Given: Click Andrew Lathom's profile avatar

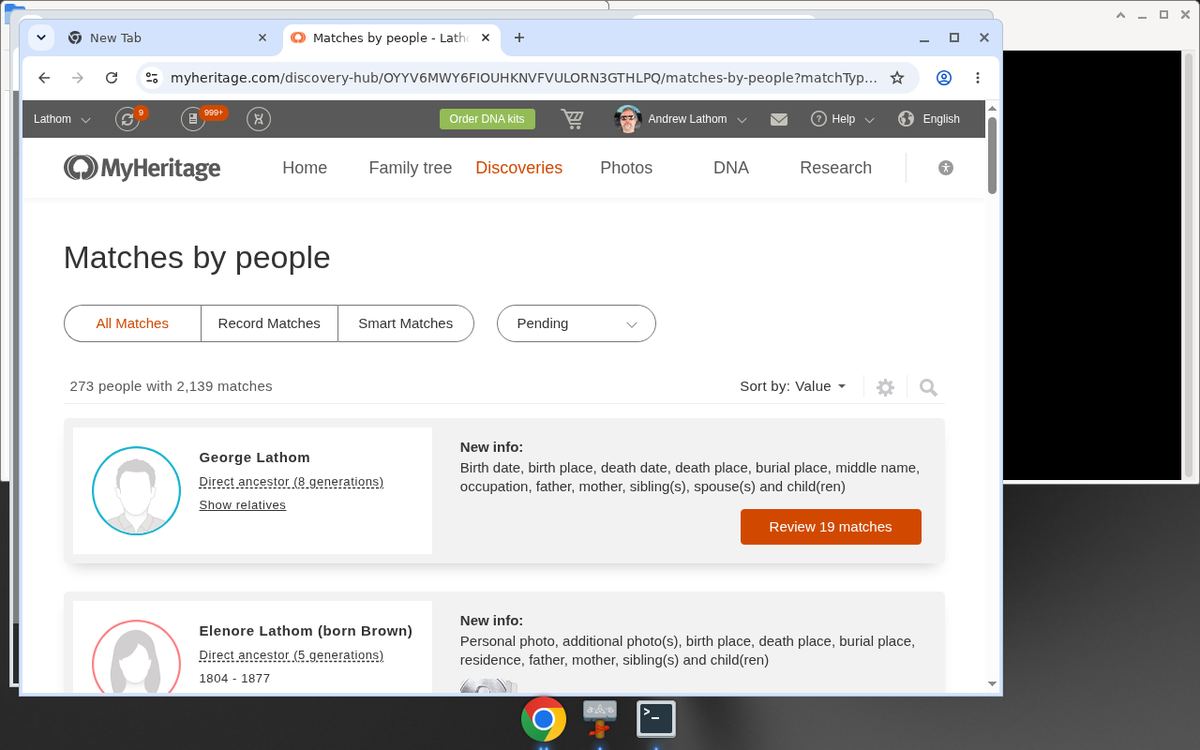Looking at the screenshot, I should 628,119.
